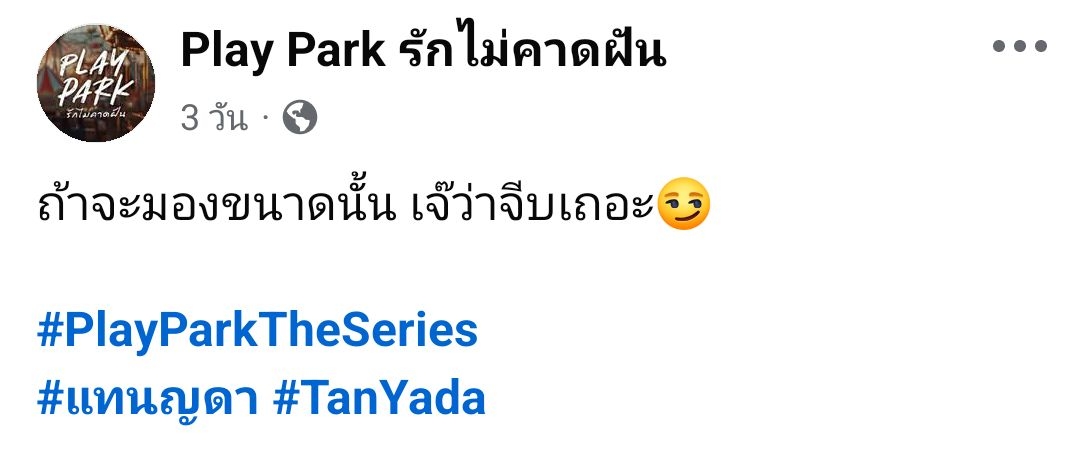Open the #TanYada hashtag link

[x=380, y=398]
